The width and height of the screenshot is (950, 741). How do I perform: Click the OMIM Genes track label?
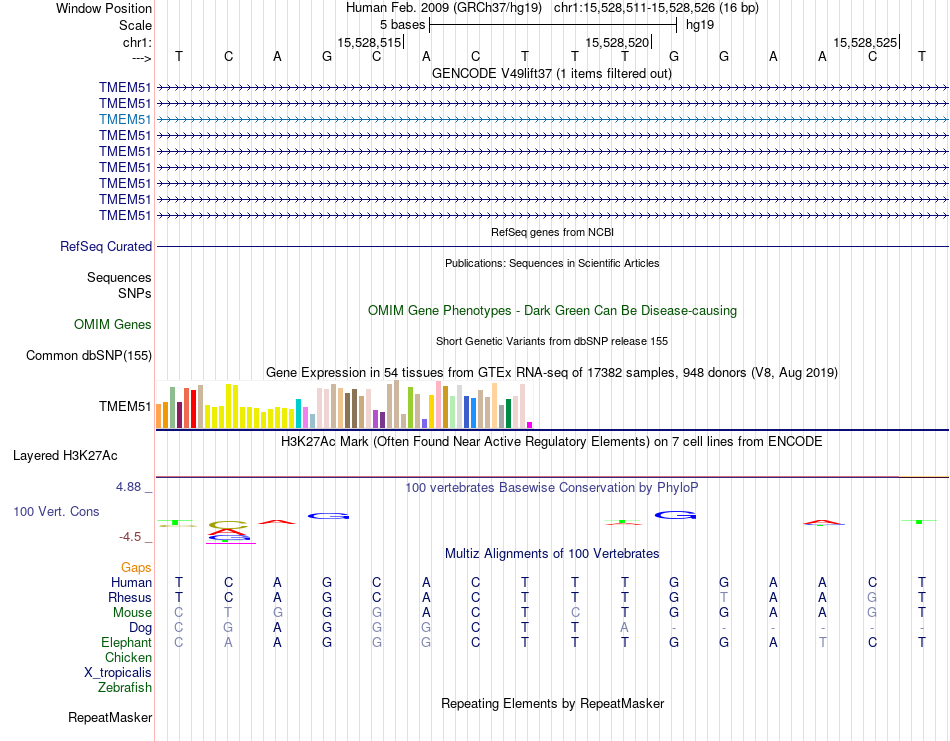click(112, 325)
